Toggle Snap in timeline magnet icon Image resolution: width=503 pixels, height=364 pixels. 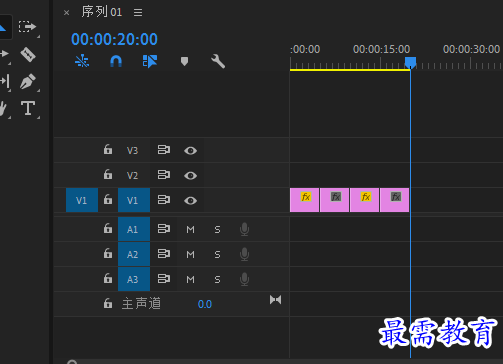[x=116, y=61]
